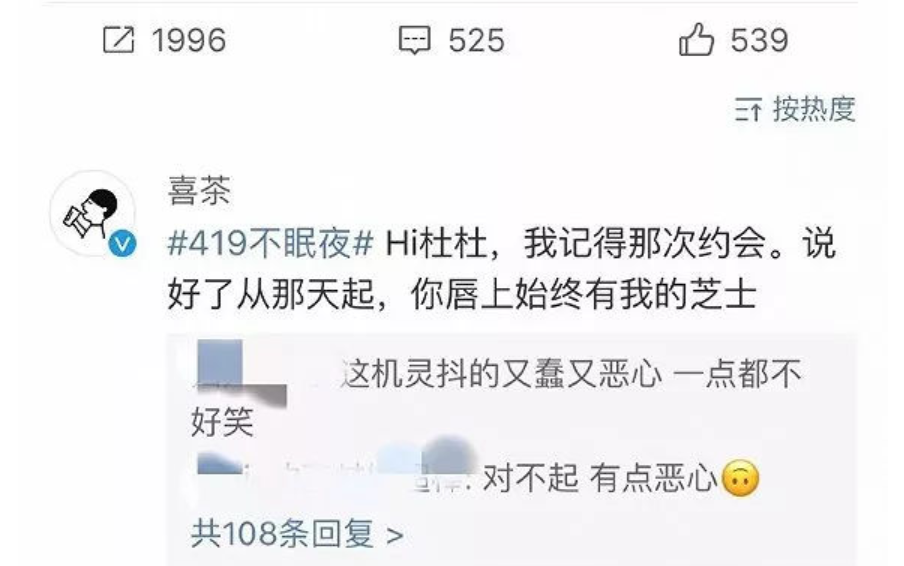This screenshot has height=566, width=904.
Task: Open the sort icon beside 按热度
Action: (748, 110)
